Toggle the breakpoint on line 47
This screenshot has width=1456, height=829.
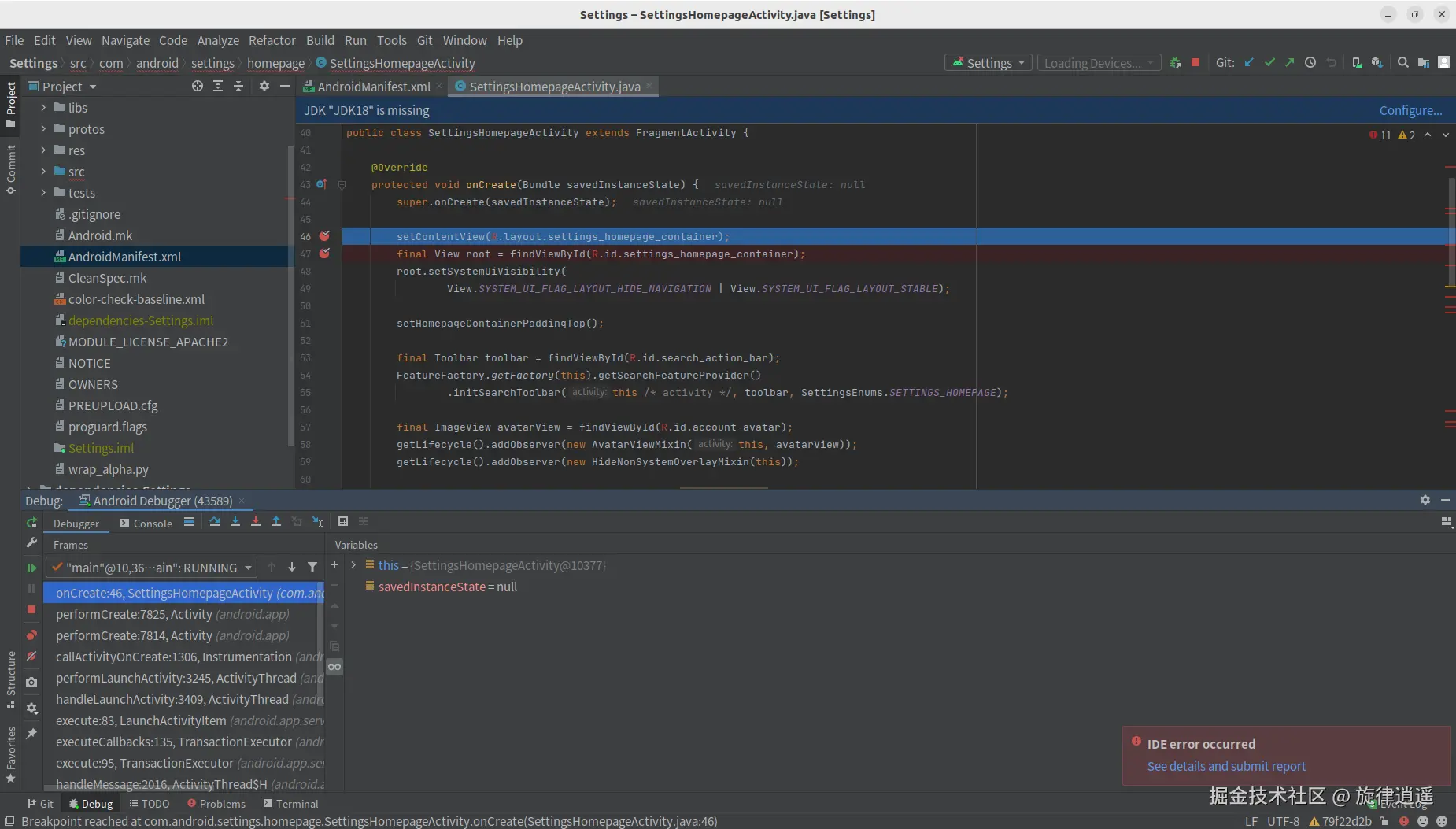pos(324,254)
